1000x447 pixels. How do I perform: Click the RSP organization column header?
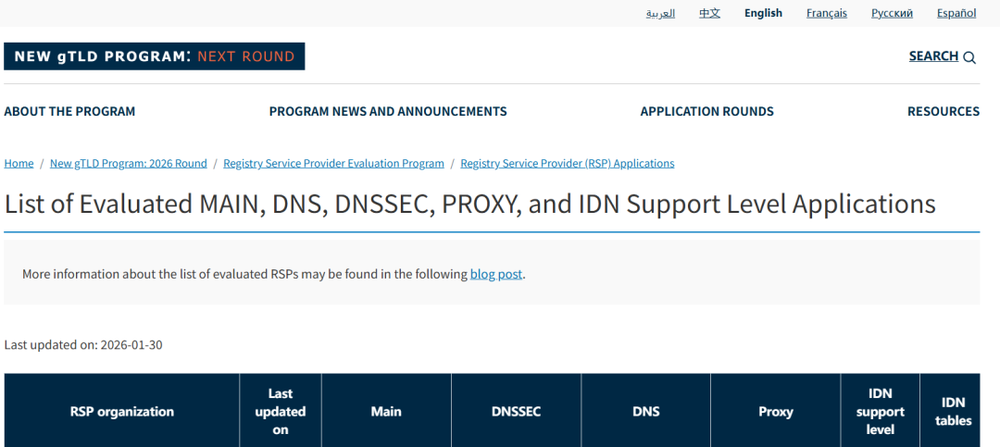click(x=122, y=411)
